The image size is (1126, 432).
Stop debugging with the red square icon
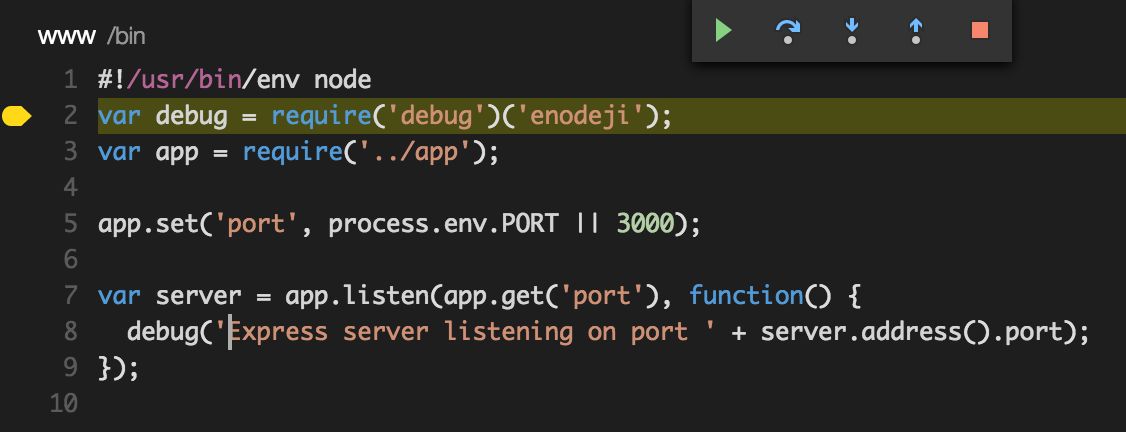(x=980, y=30)
